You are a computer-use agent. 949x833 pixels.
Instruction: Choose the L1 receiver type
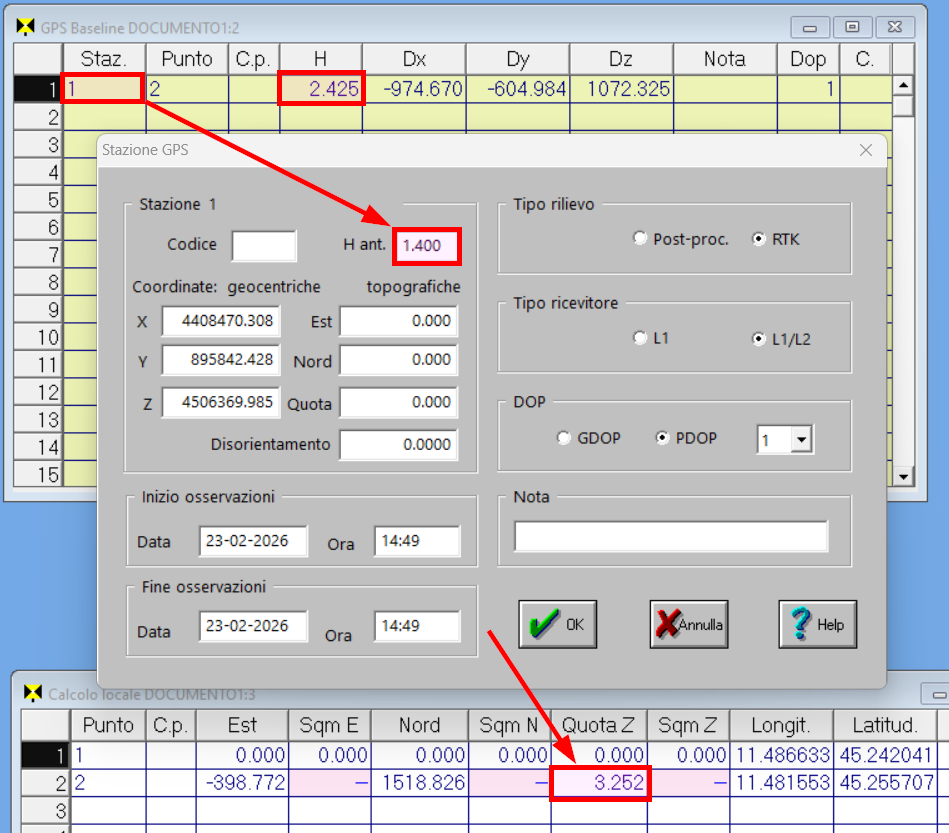pyautogui.click(x=641, y=339)
